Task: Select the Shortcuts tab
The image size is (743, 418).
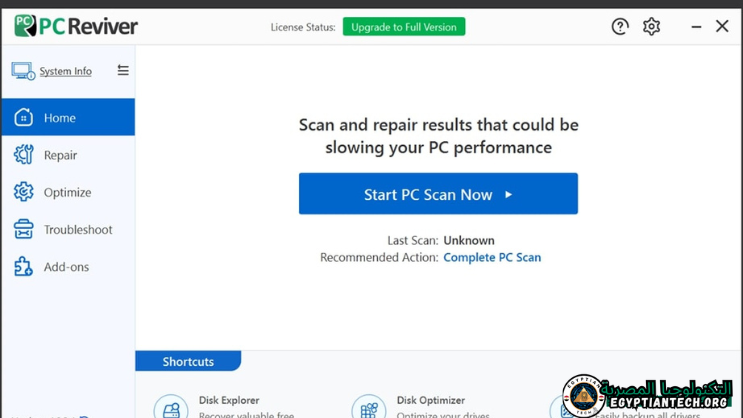Action: click(188, 361)
